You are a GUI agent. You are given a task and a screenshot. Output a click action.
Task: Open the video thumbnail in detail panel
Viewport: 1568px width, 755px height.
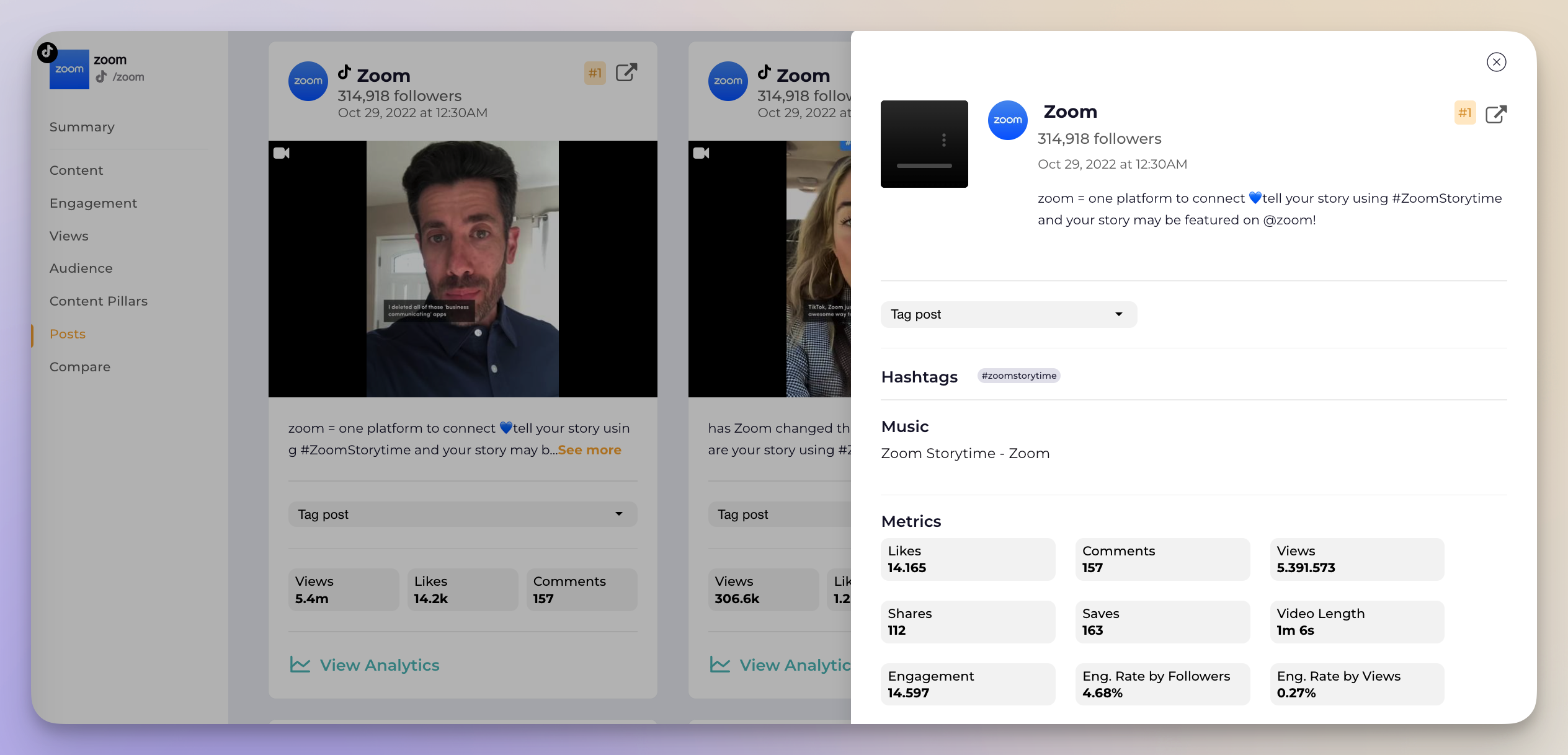[x=924, y=144]
